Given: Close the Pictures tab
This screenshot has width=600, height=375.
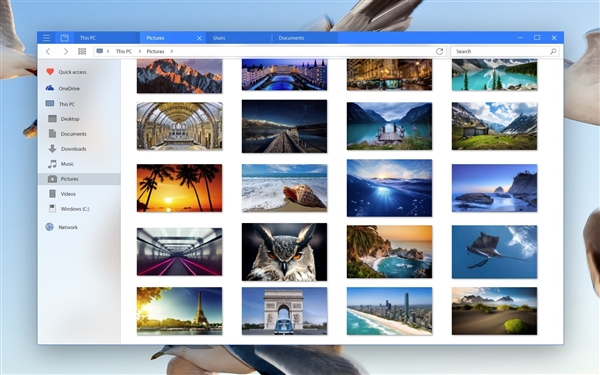Looking at the screenshot, I should click(x=199, y=38).
